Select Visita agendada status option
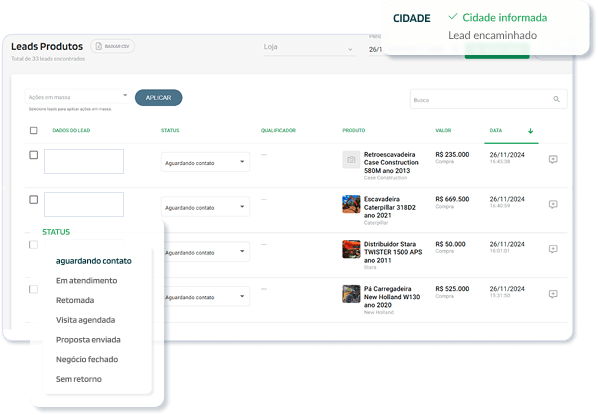 click(x=85, y=320)
